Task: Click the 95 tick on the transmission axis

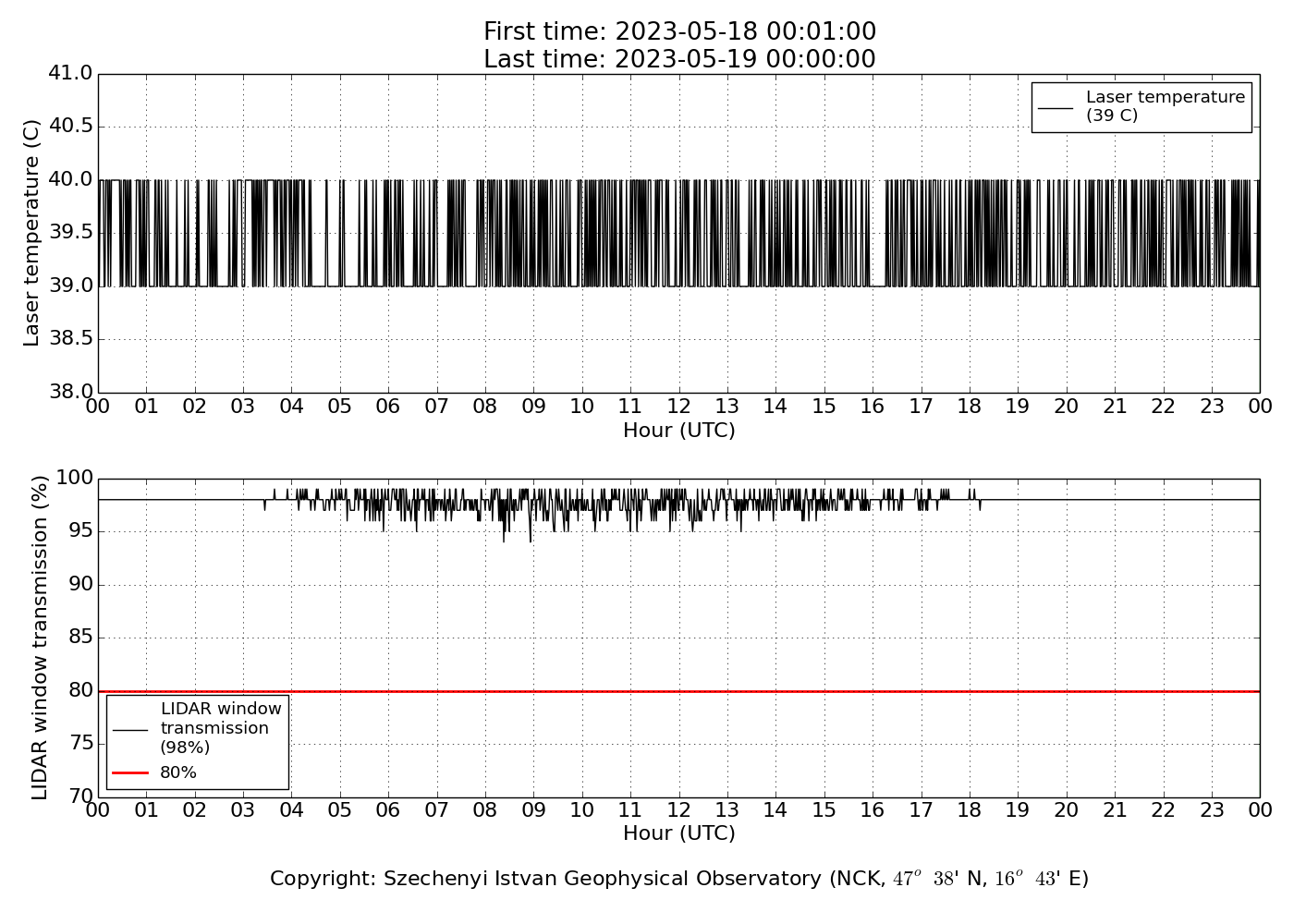Action: pos(80,531)
